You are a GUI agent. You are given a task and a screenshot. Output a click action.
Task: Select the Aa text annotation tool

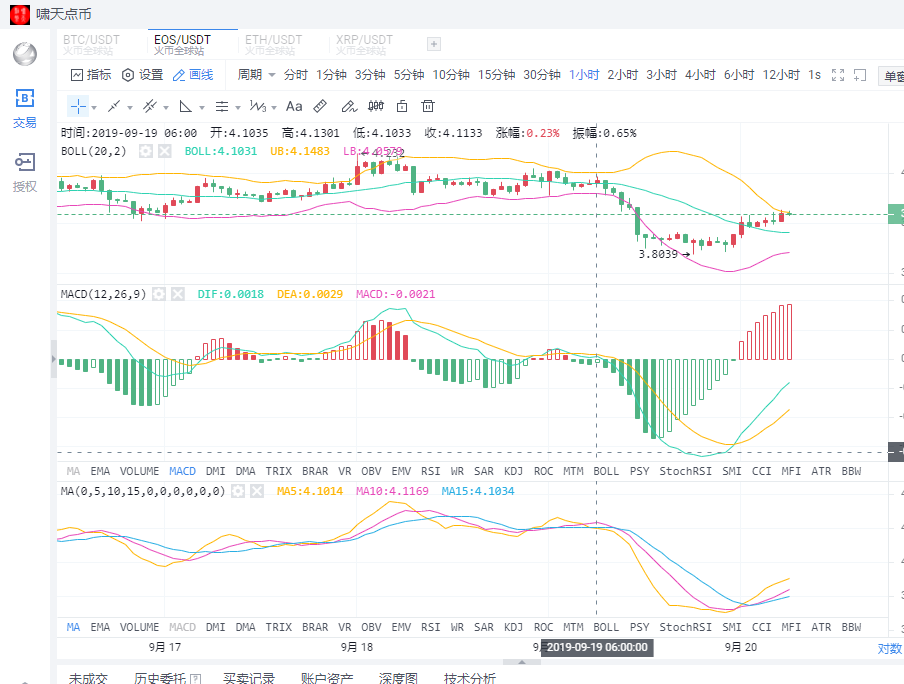click(294, 106)
